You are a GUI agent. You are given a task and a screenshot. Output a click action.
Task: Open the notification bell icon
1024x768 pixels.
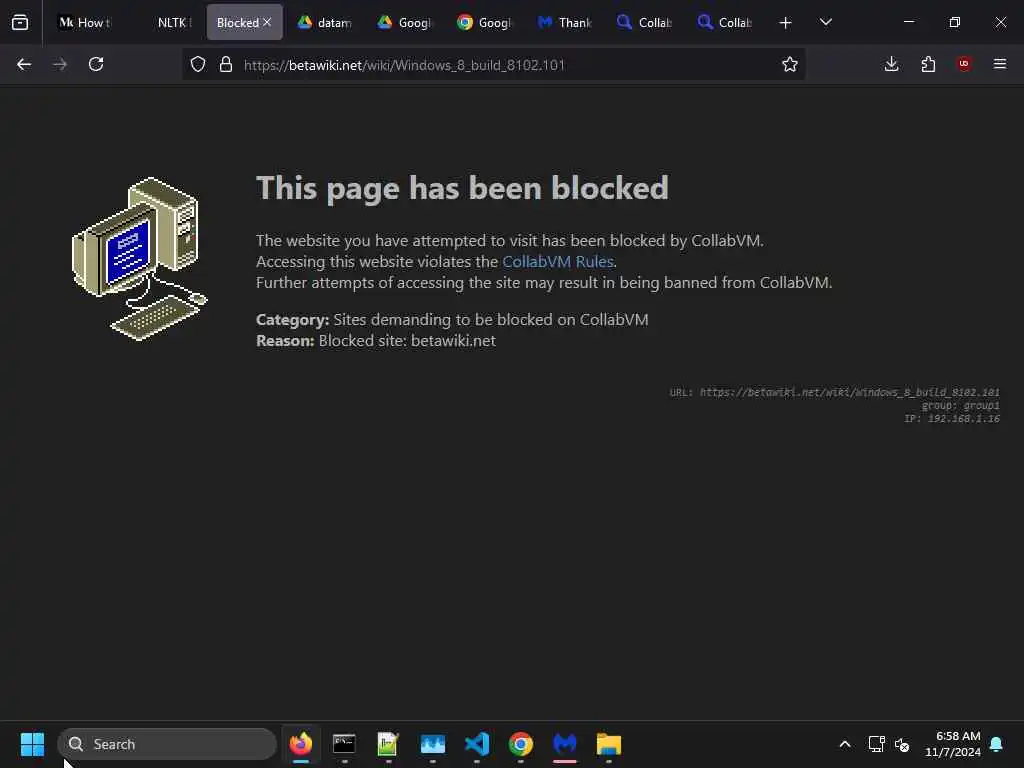997,744
